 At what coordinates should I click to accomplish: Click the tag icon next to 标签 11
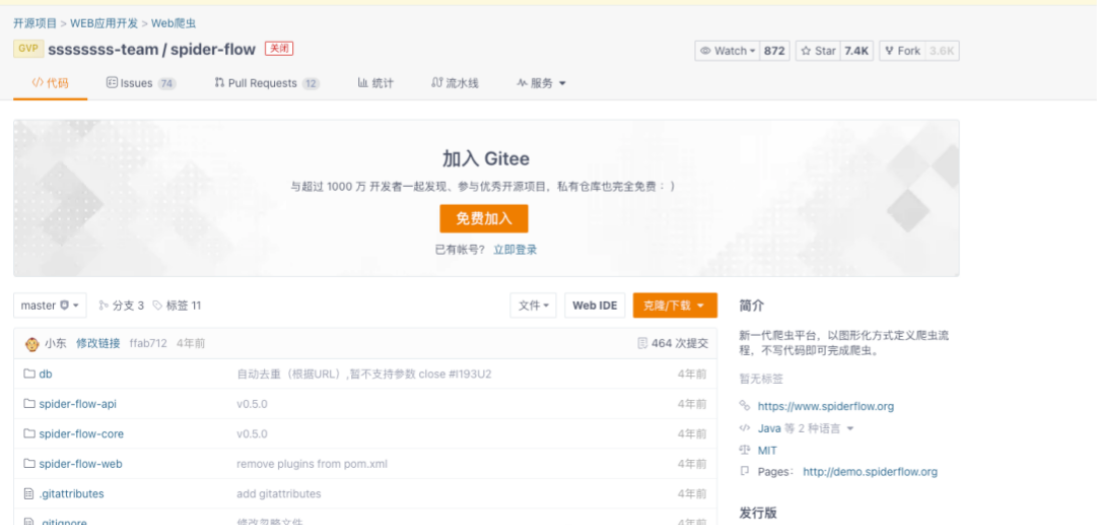click(157, 306)
